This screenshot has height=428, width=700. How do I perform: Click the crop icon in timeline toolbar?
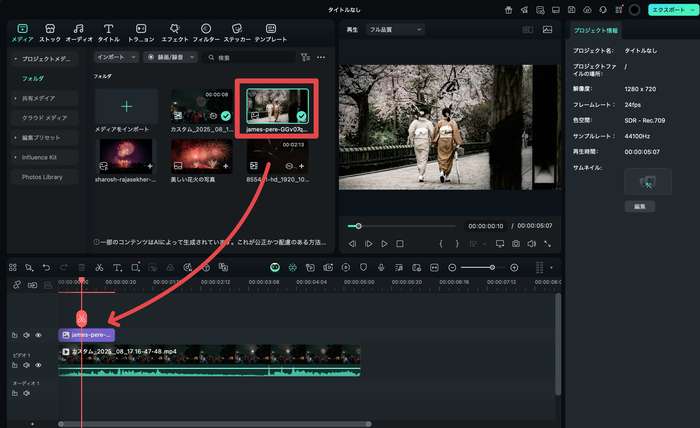(x=136, y=267)
